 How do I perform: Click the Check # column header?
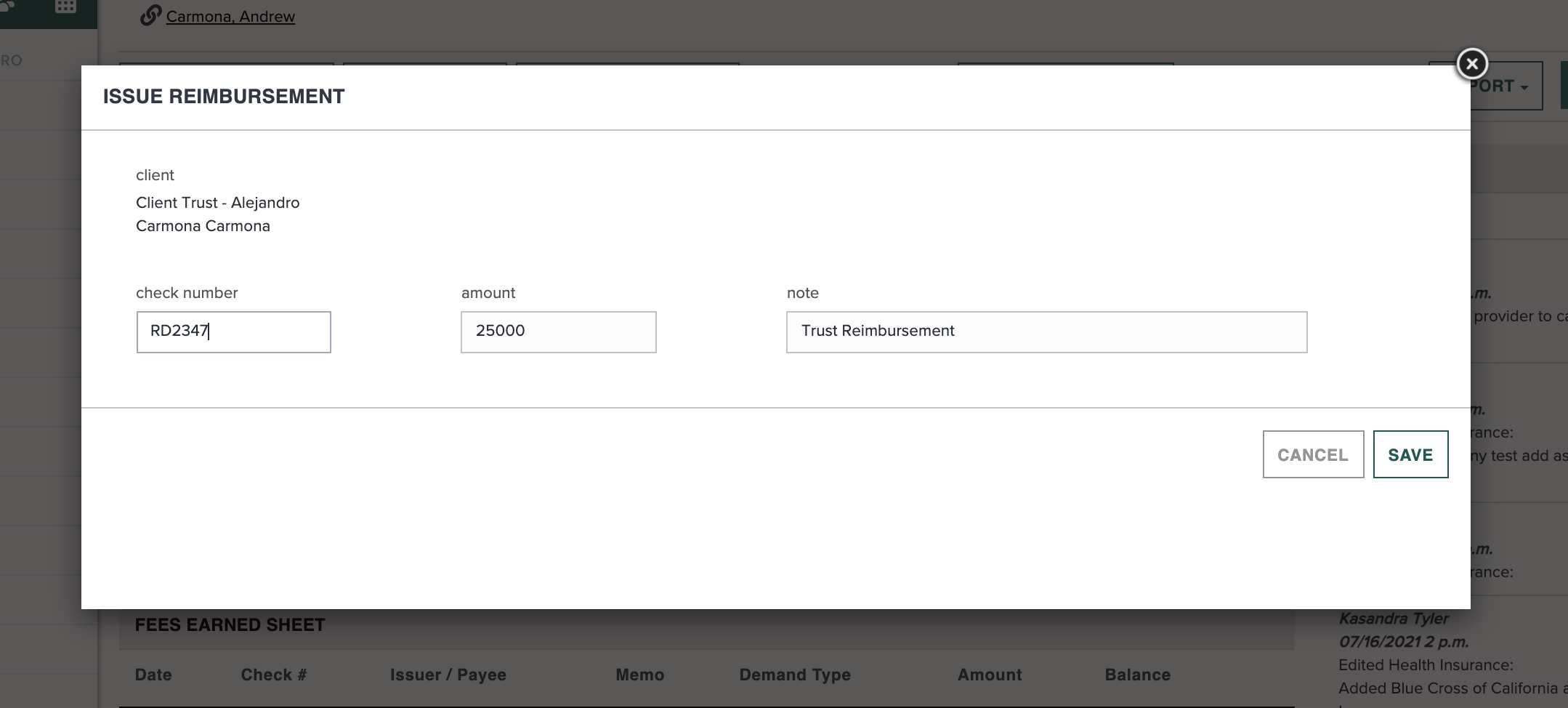click(x=273, y=675)
